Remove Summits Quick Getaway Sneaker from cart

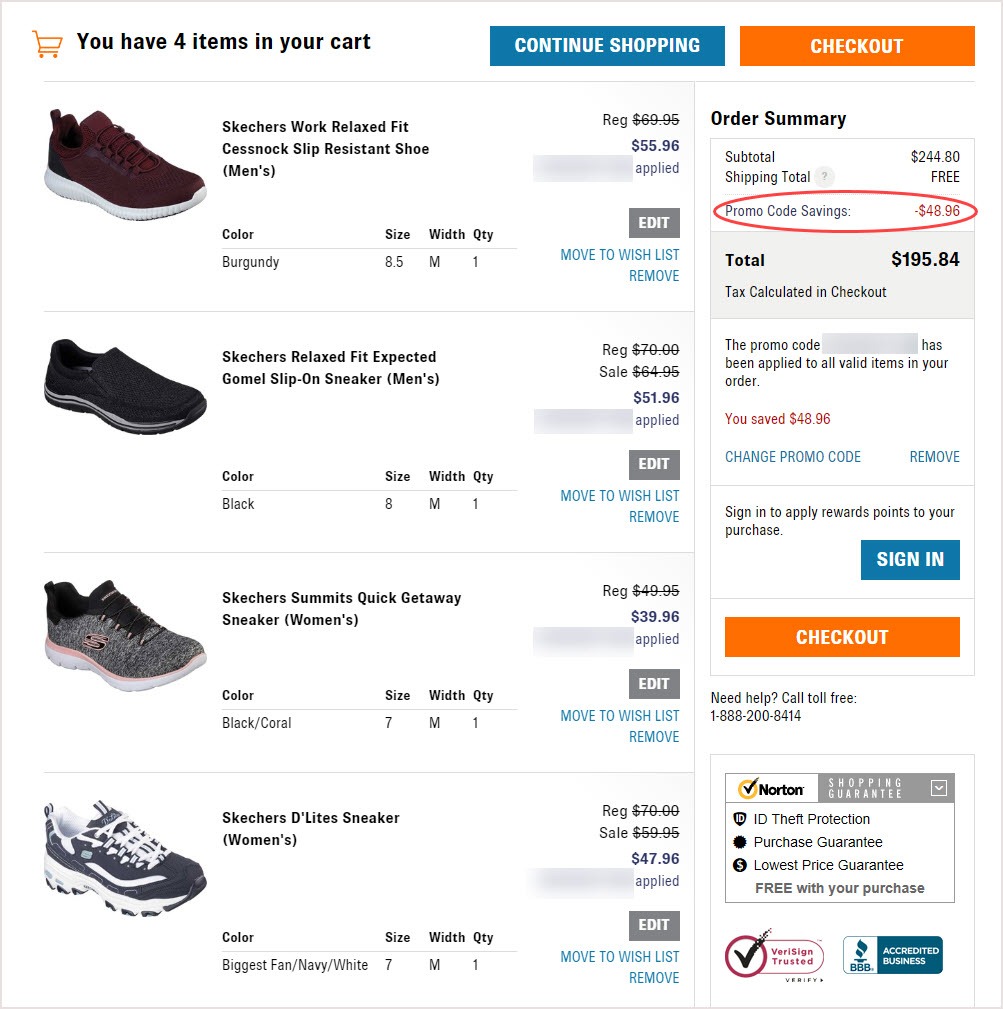(x=654, y=737)
